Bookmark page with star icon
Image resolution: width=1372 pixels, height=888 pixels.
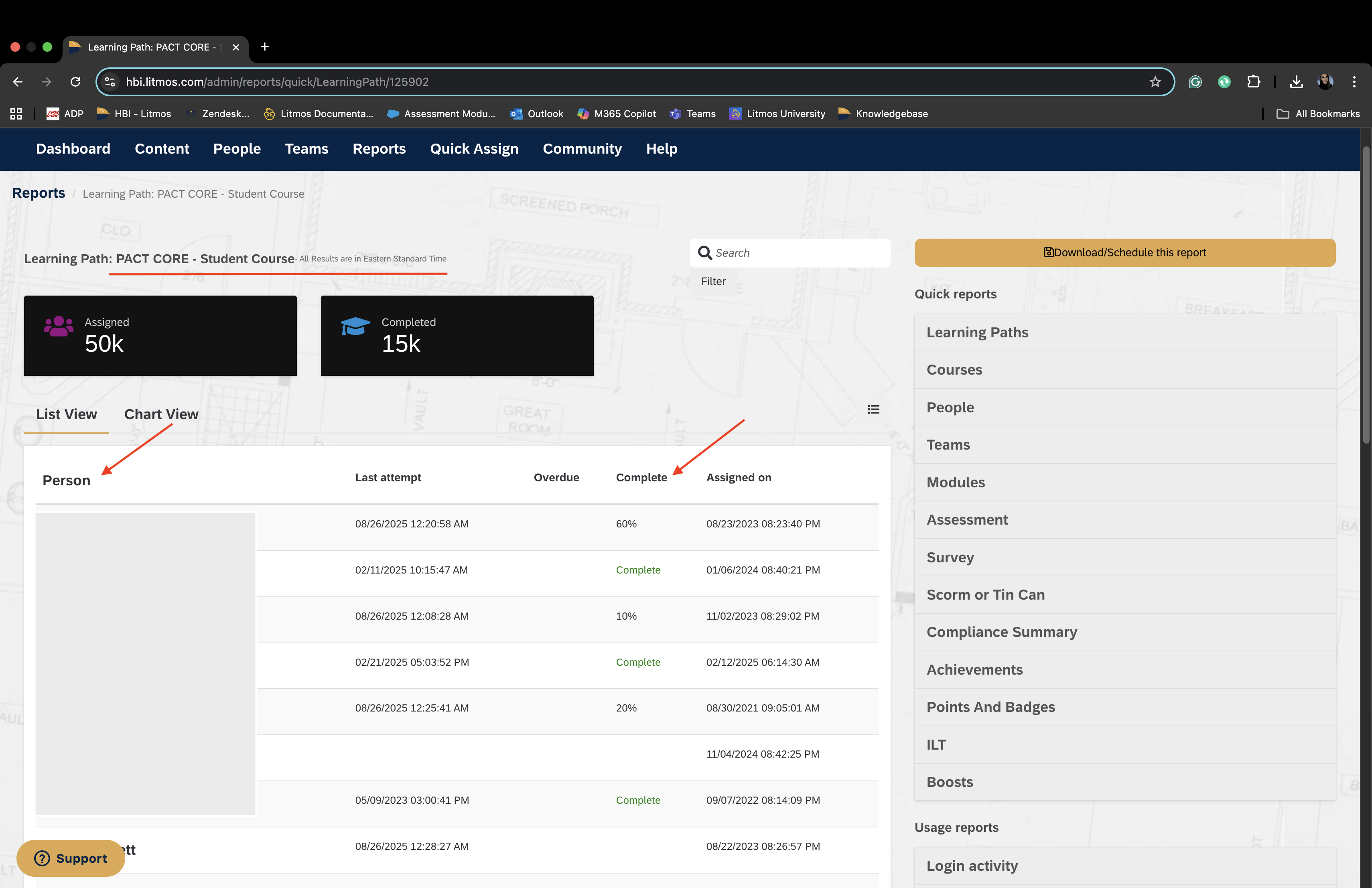(x=1155, y=82)
